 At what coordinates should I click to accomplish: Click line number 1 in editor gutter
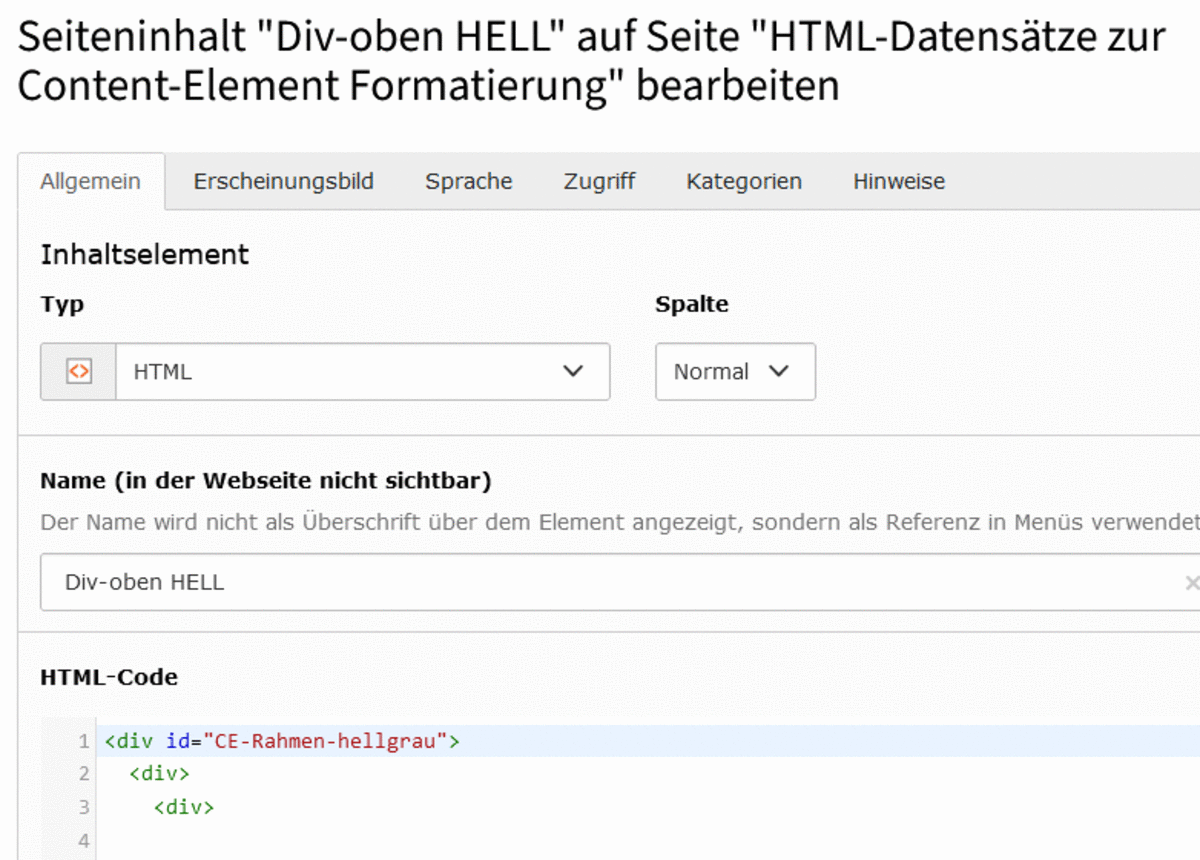coord(84,741)
